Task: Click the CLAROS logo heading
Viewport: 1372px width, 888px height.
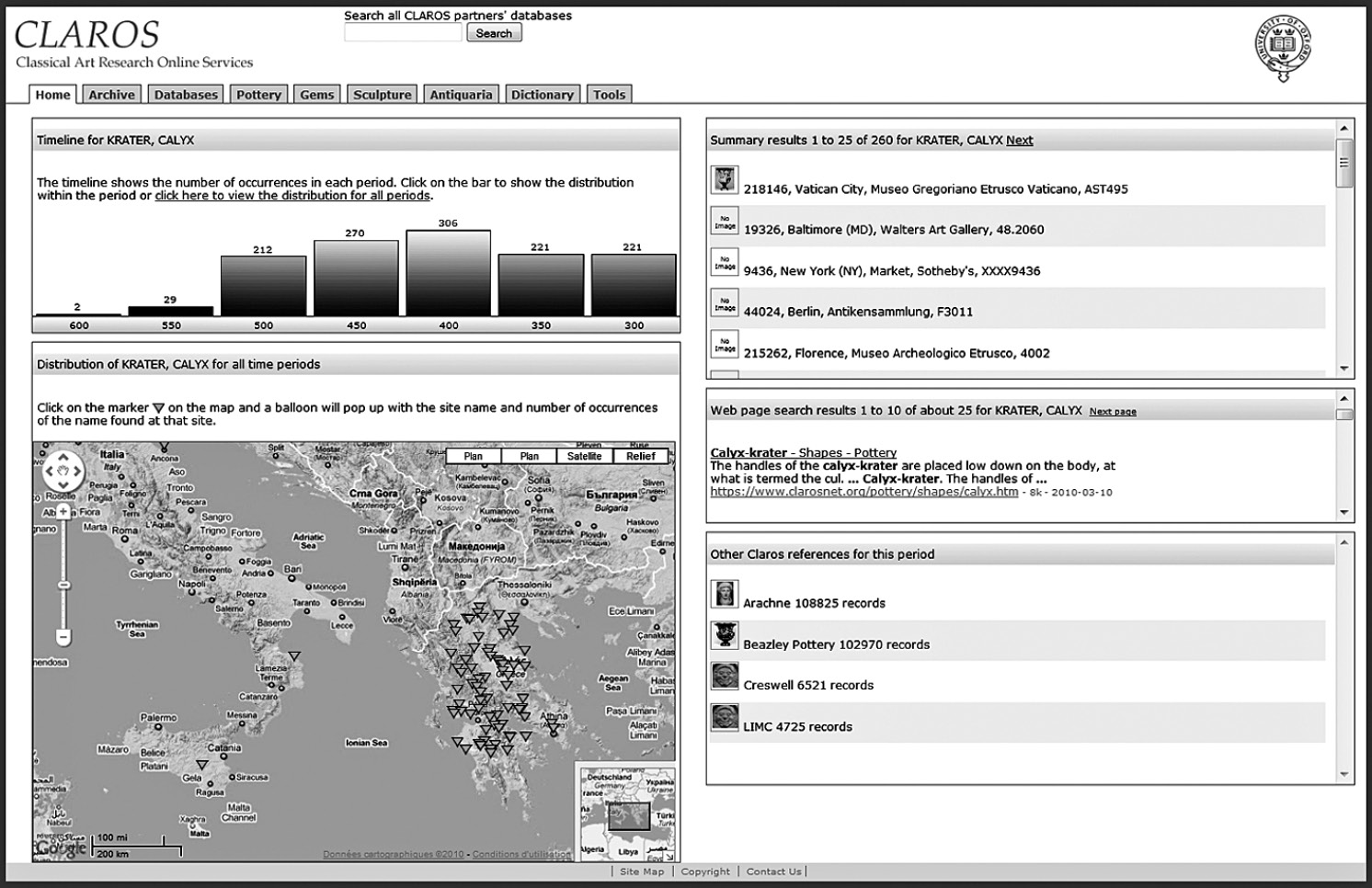Action: click(87, 35)
